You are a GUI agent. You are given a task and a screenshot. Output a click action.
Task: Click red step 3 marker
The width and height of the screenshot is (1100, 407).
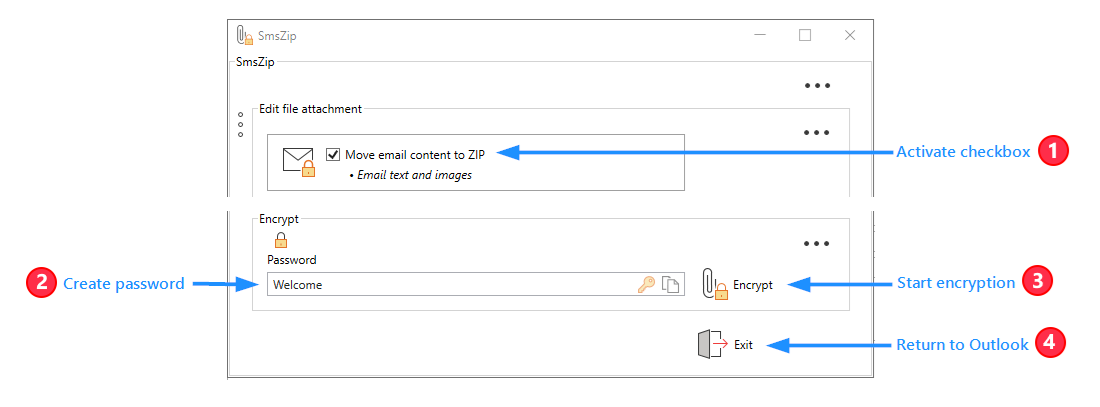pyautogui.click(x=1039, y=283)
